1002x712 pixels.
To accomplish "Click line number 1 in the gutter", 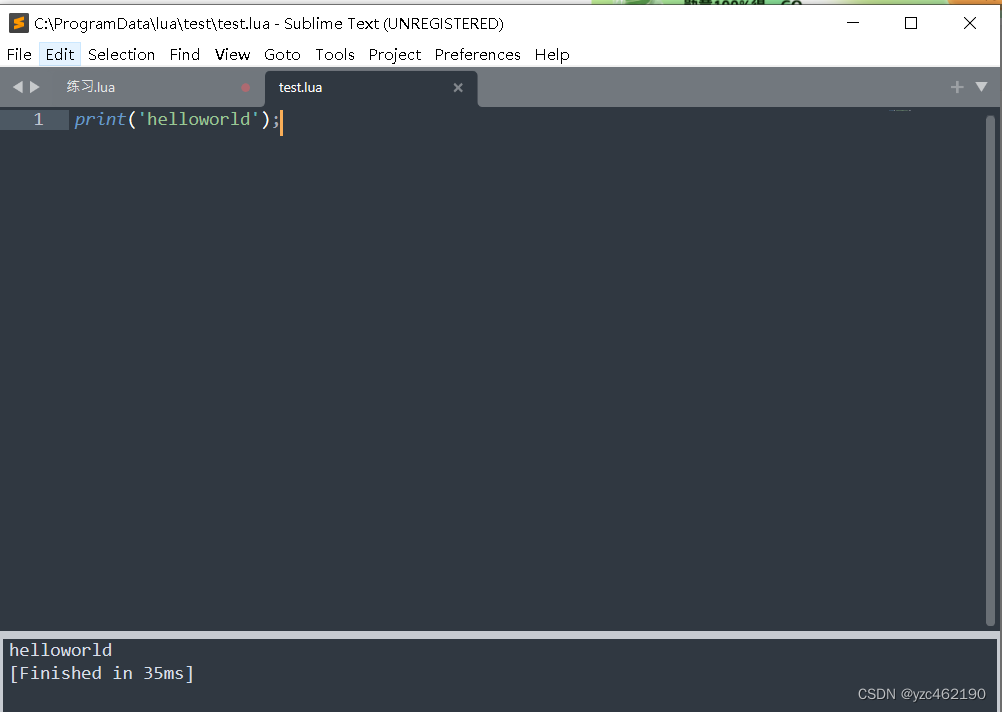I will point(37,118).
